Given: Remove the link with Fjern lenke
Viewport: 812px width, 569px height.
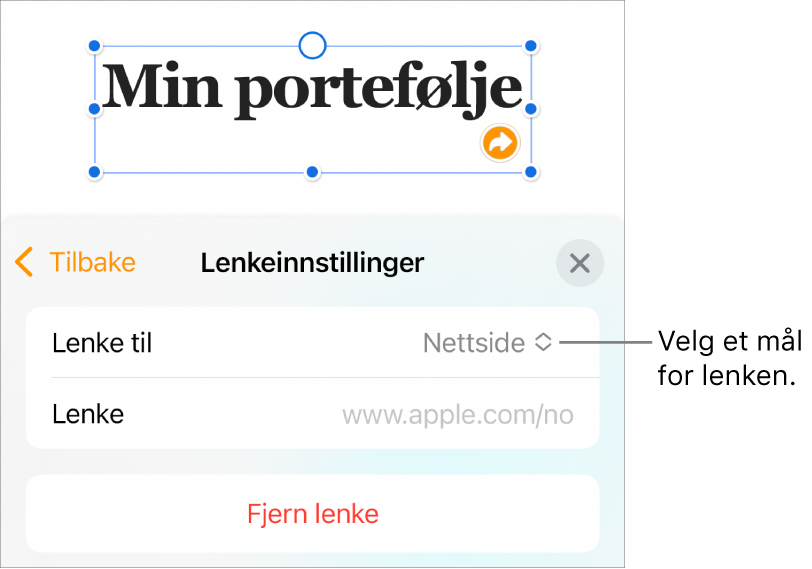Looking at the screenshot, I should point(312,514).
